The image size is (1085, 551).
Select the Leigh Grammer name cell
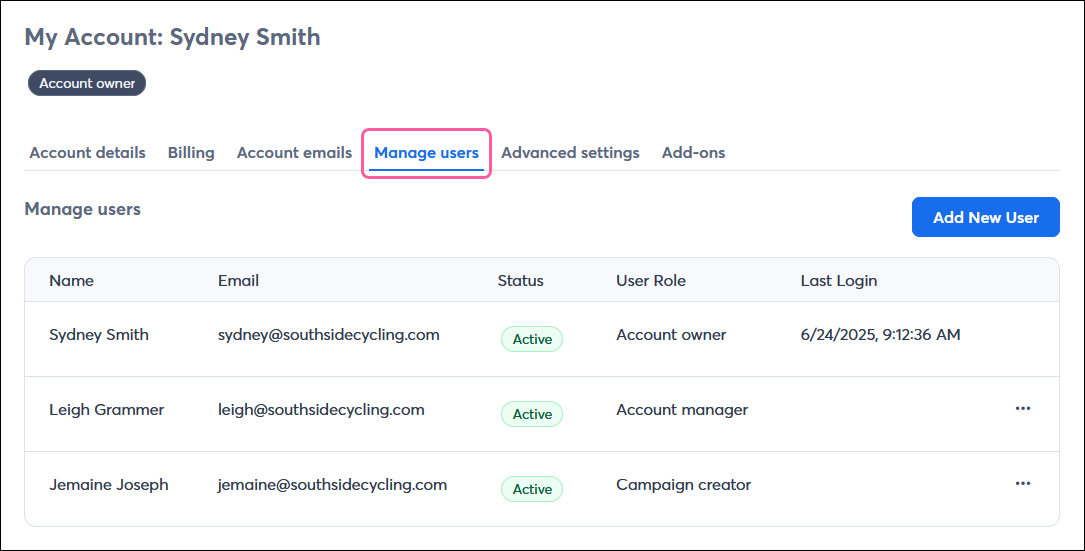tap(107, 410)
